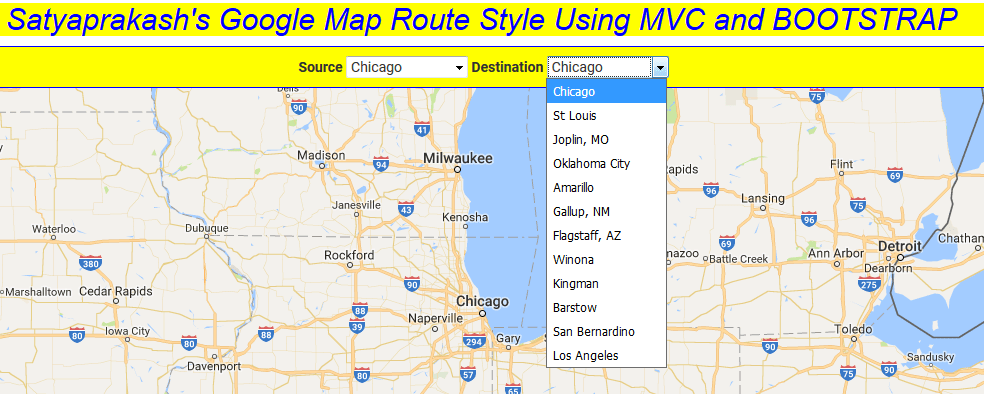Pick Gallup, NM from the dropdown list

coord(606,211)
